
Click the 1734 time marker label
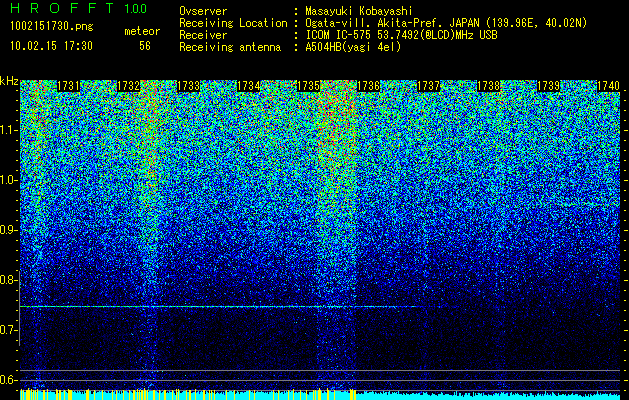tap(248, 86)
